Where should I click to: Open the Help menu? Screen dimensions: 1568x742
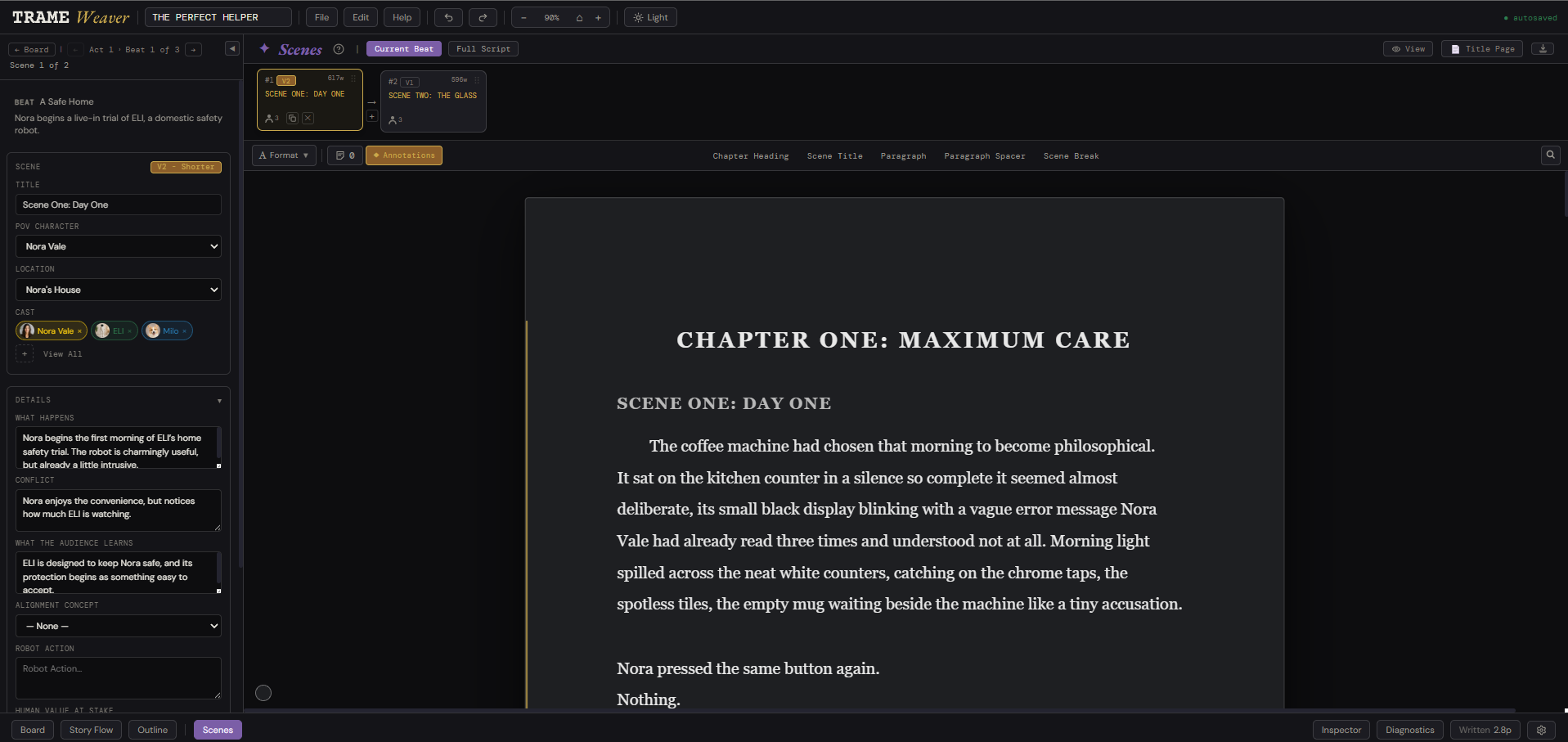[x=402, y=17]
